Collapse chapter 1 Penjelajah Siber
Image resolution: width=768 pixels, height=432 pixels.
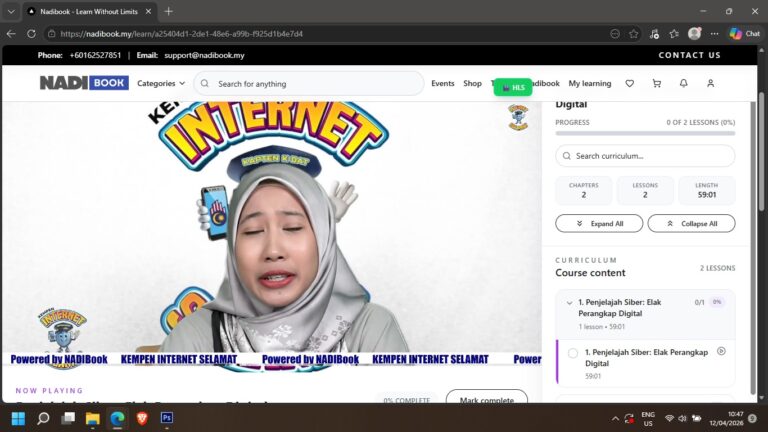pos(569,302)
